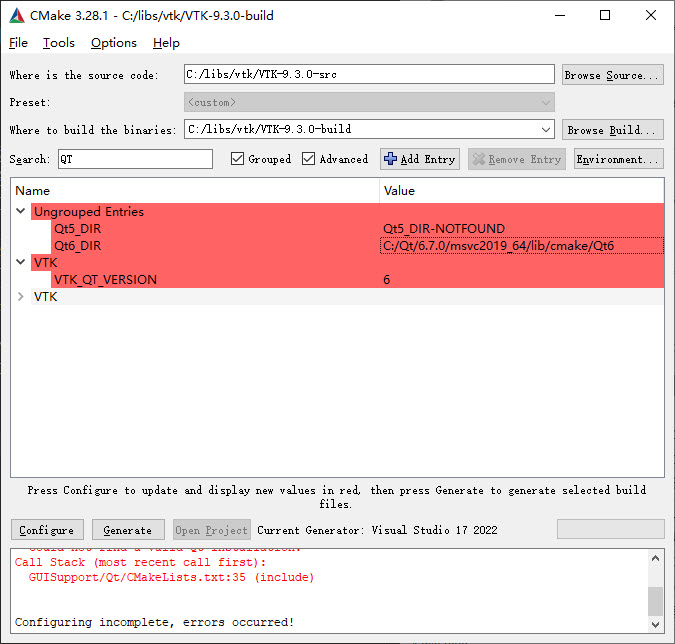675x644 pixels.
Task: Open the File menu
Action: [x=18, y=43]
